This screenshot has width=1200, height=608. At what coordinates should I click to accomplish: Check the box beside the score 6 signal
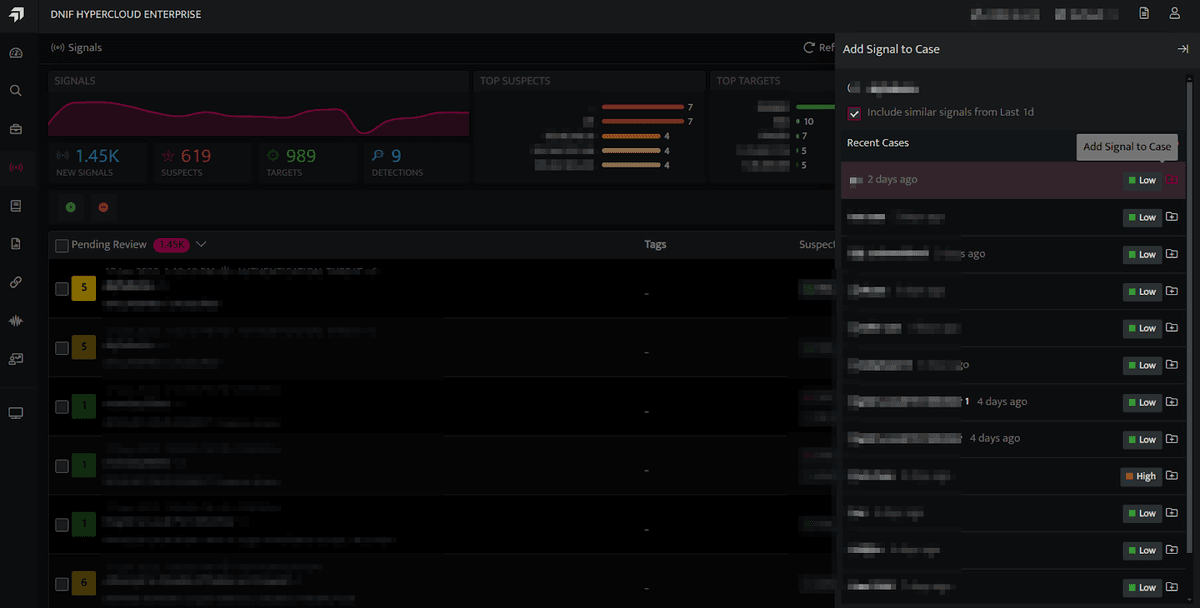click(62, 584)
